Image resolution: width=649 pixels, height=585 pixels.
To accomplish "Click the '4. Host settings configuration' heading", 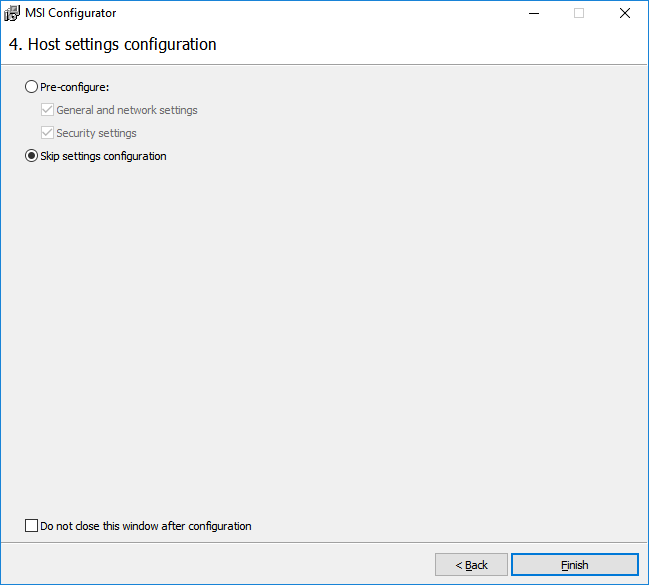I will pos(113,45).
